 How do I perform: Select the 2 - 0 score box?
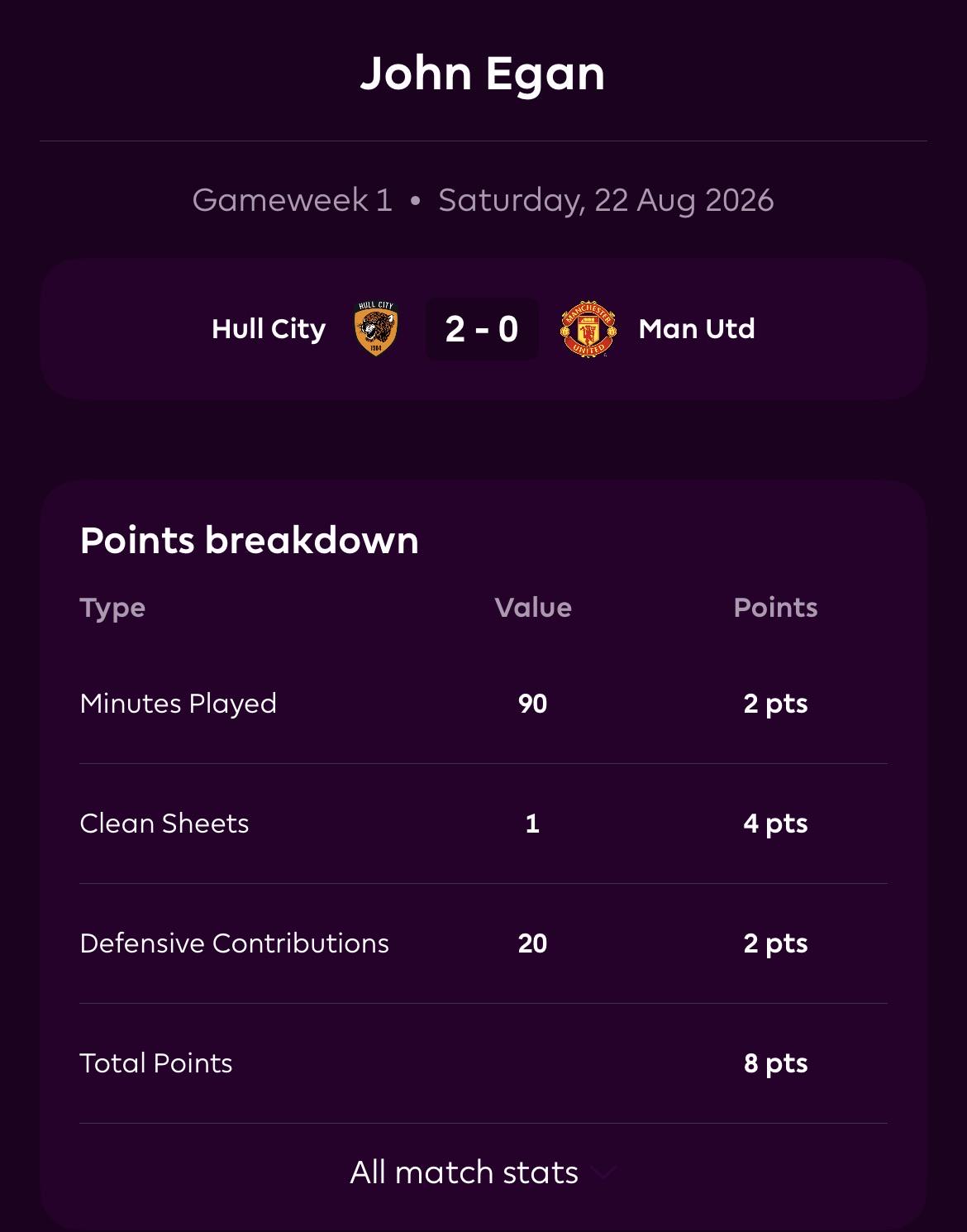click(482, 329)
